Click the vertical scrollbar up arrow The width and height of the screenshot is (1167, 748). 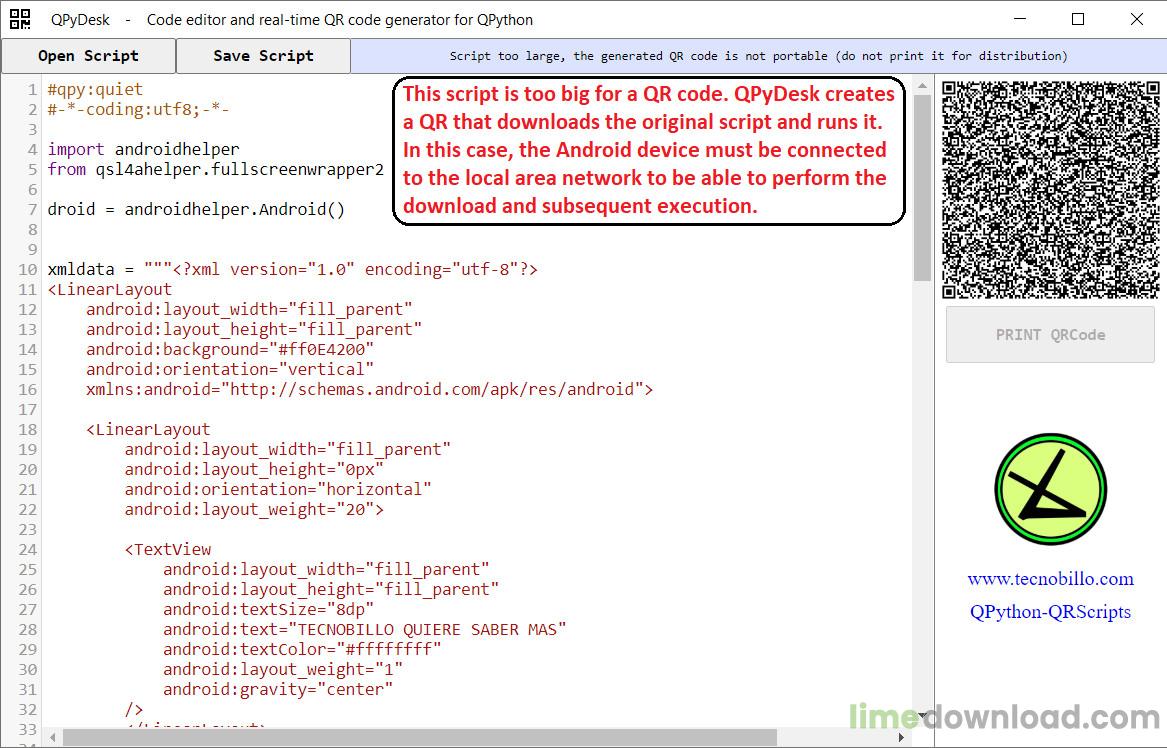tap(922, 86)
